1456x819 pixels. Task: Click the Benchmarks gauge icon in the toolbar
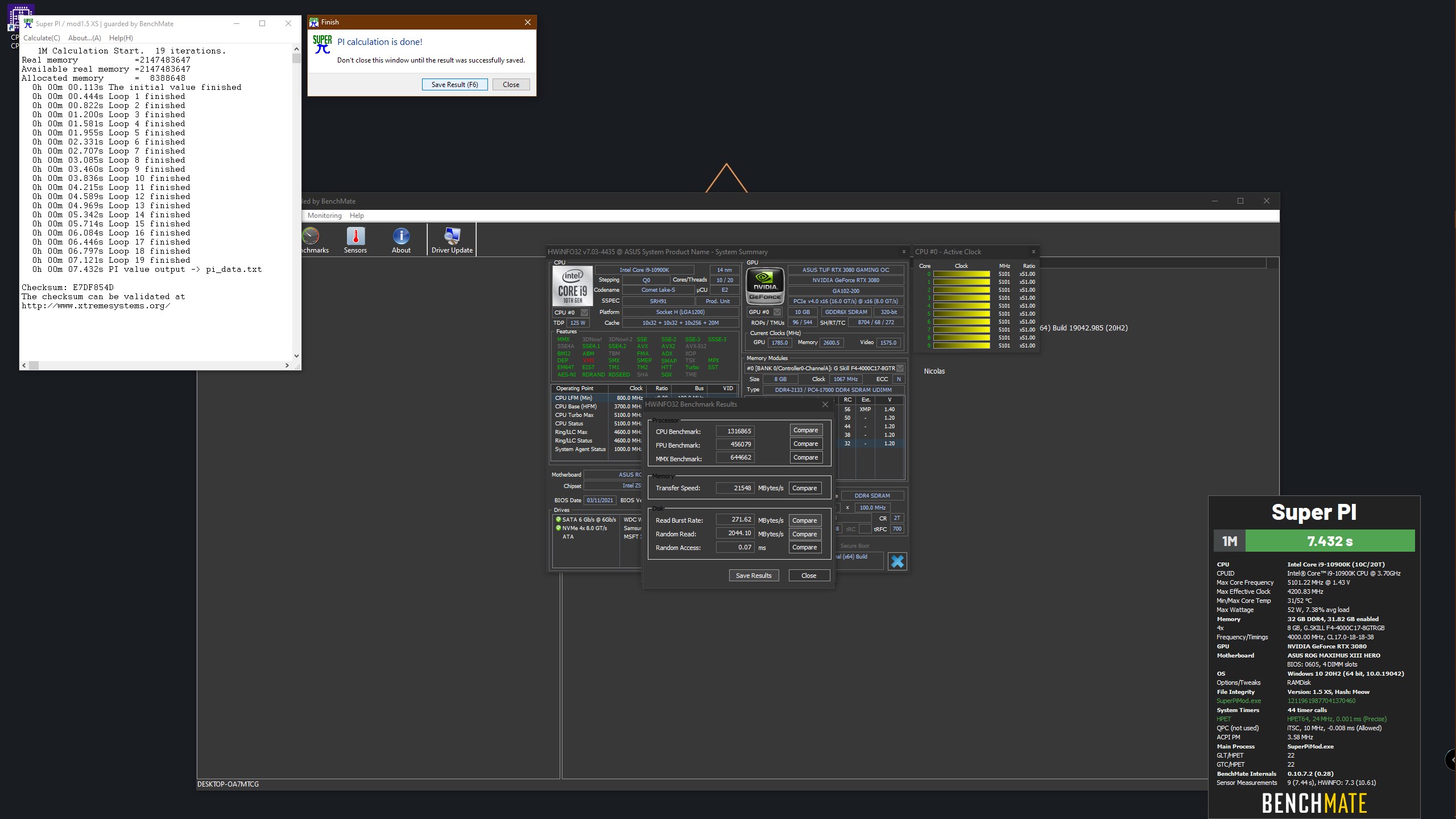point(311,236)
